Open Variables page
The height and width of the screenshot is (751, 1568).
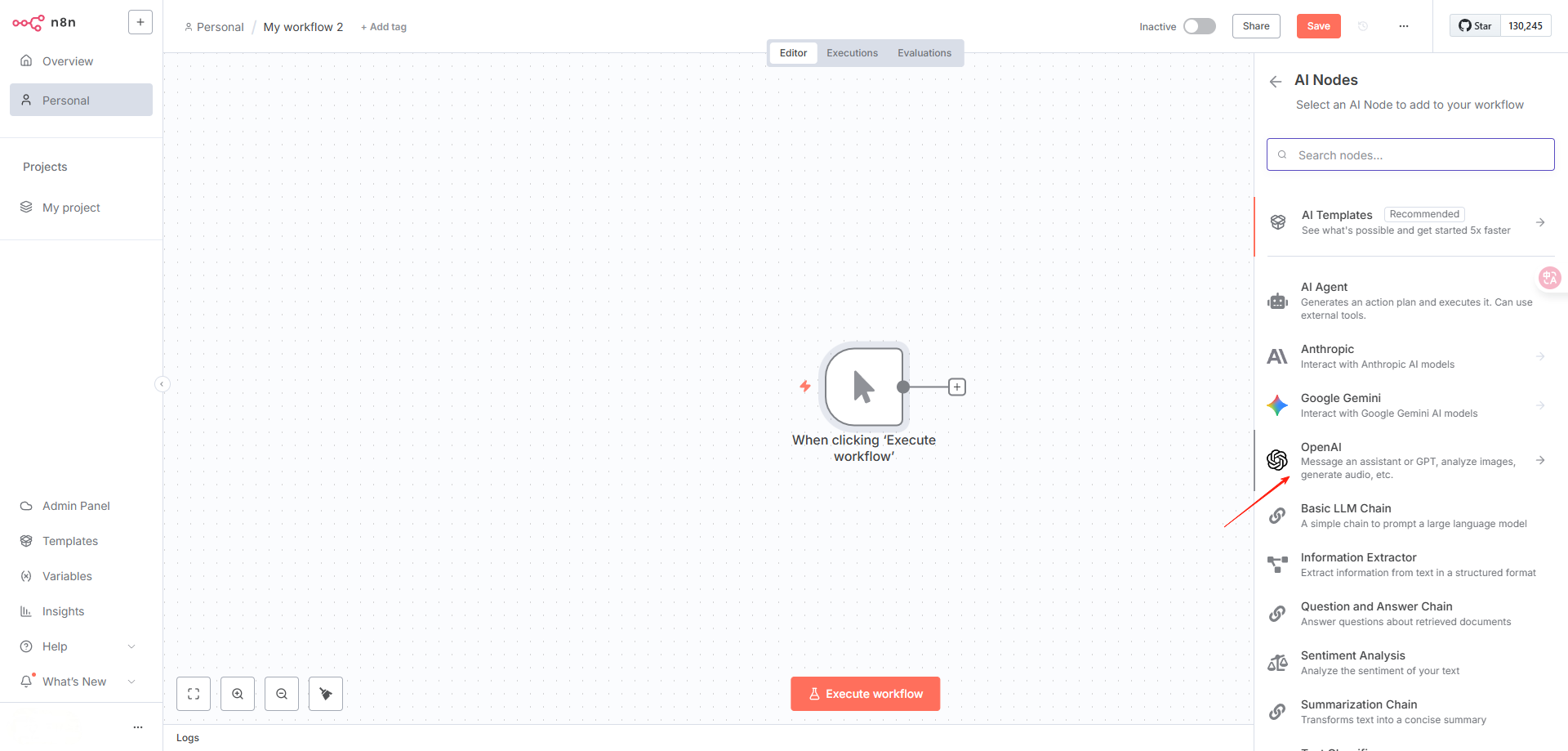pos(81,576)
